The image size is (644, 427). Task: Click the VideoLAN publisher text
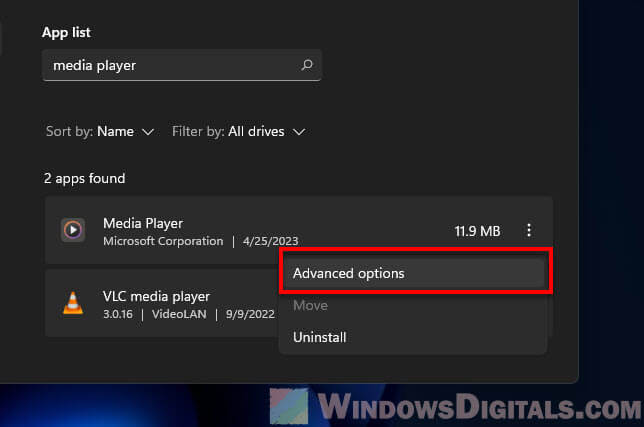click(179, 314)
